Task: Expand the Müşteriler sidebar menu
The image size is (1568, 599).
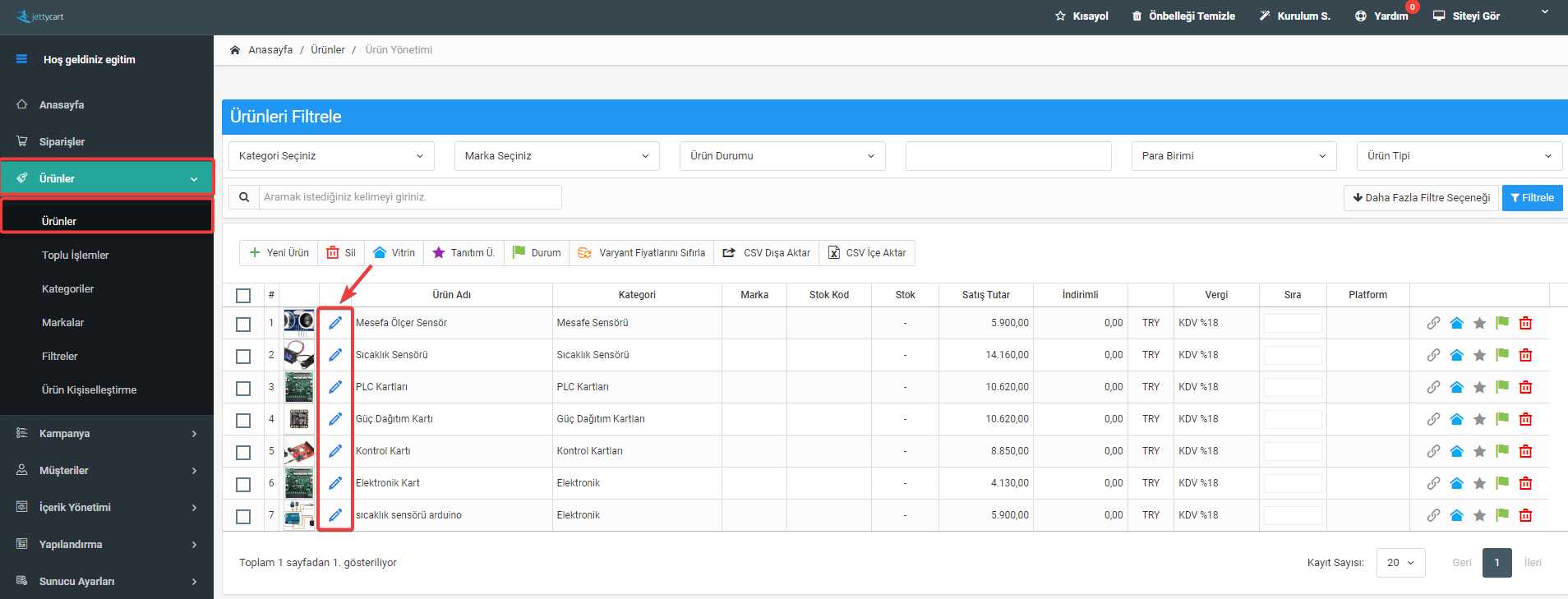Action: coord(107,471)
